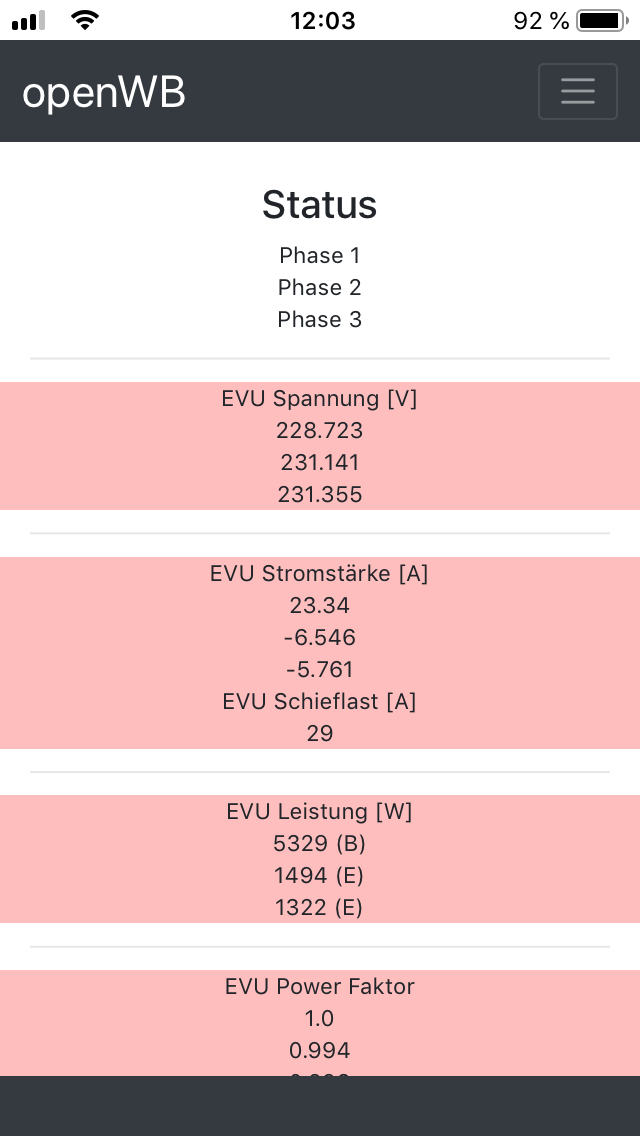This screenshot has width=640, height=1136.
Task: Tap the EVU Schieflast [A] label
Action: pyautogui.click(x=320, y=702)
